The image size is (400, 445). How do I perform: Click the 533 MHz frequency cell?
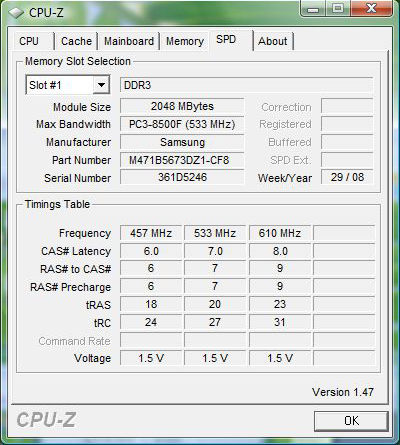click(x=215, y=233)
